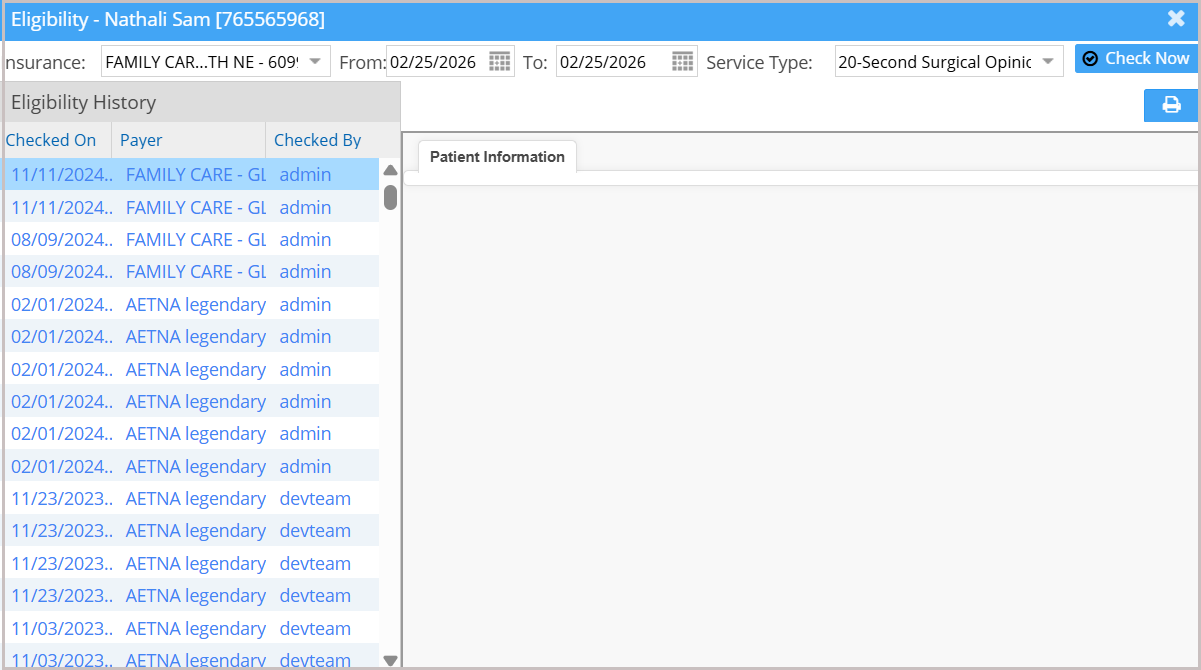The height and width of the screenshot is (670, 1201).
Task: Open the From date calendar picker
Action: [499, 62]
